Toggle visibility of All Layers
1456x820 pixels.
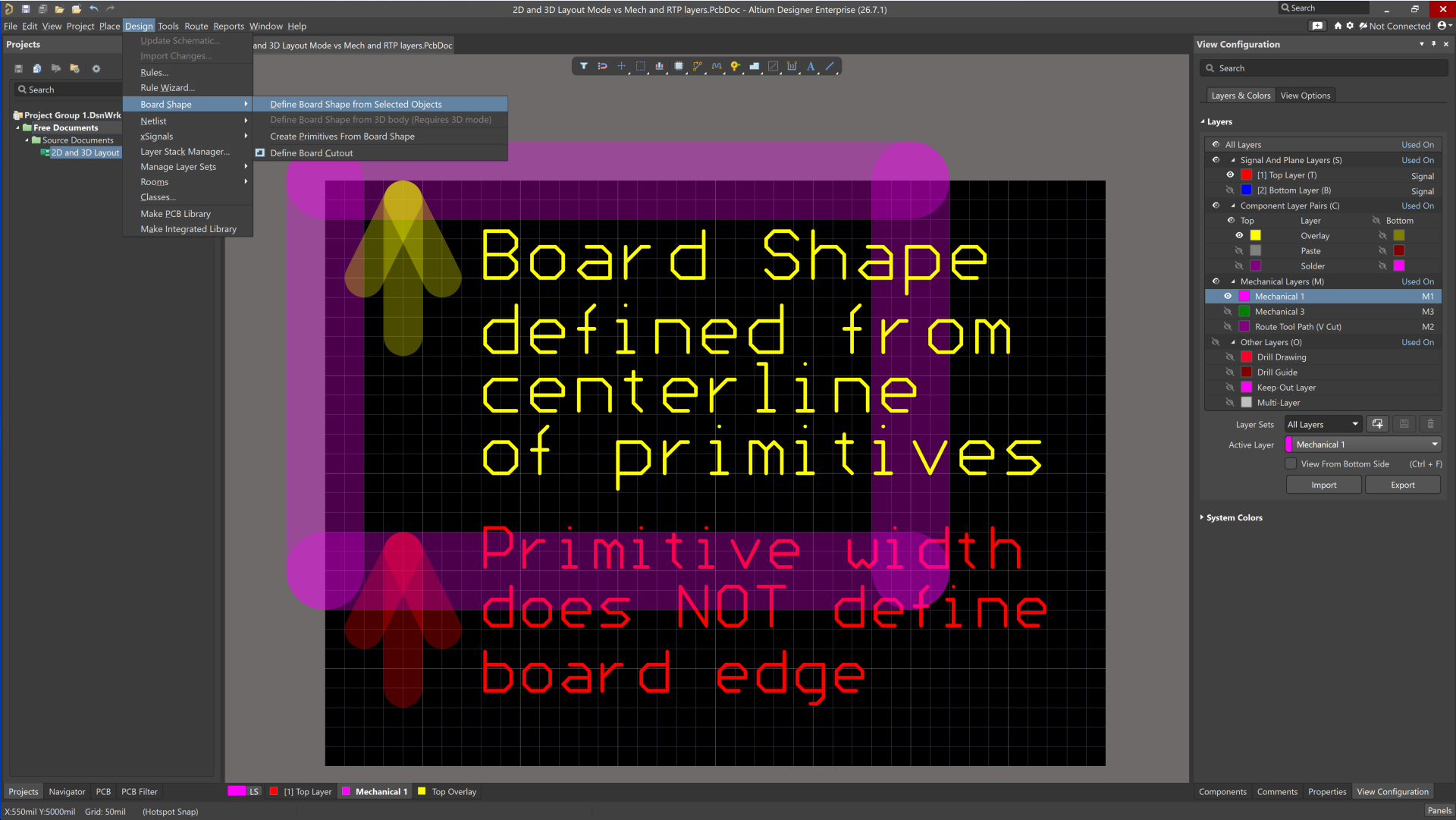(1216, 144)
